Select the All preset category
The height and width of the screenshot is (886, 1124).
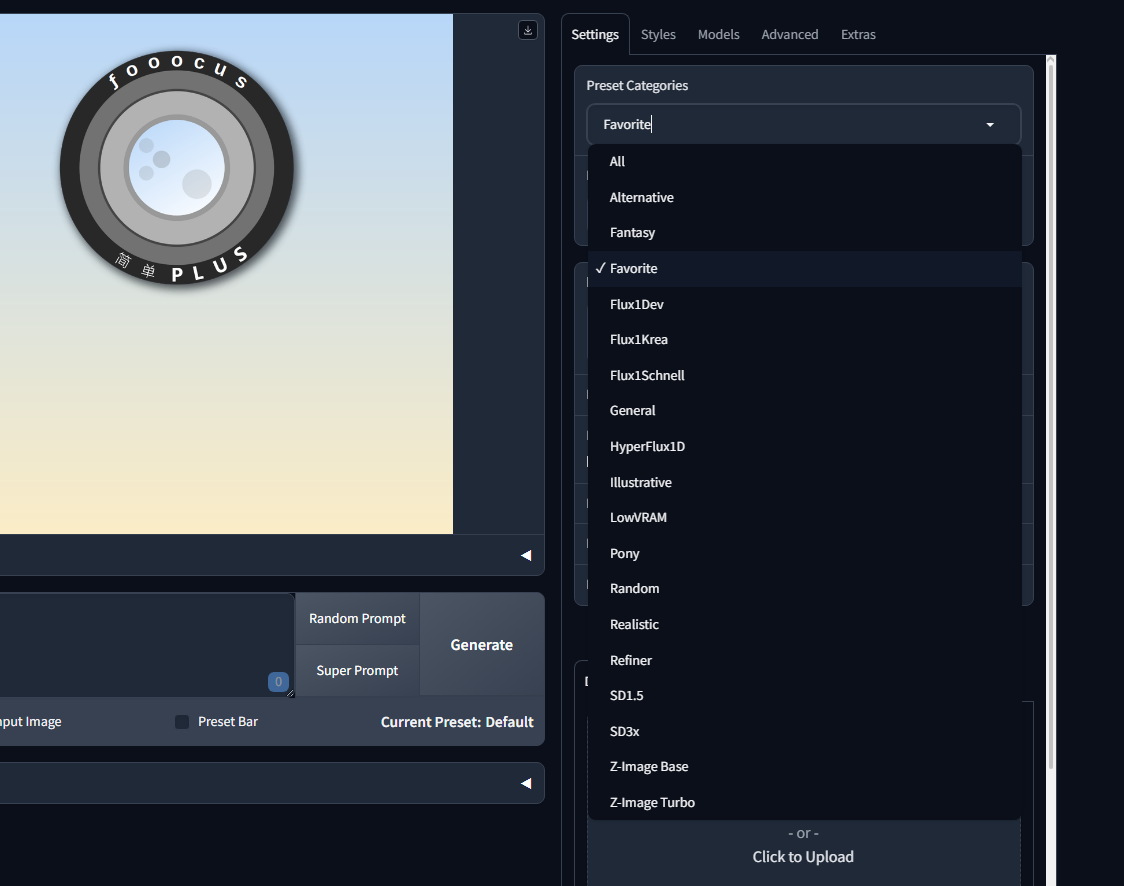click(x=804, y=162)
